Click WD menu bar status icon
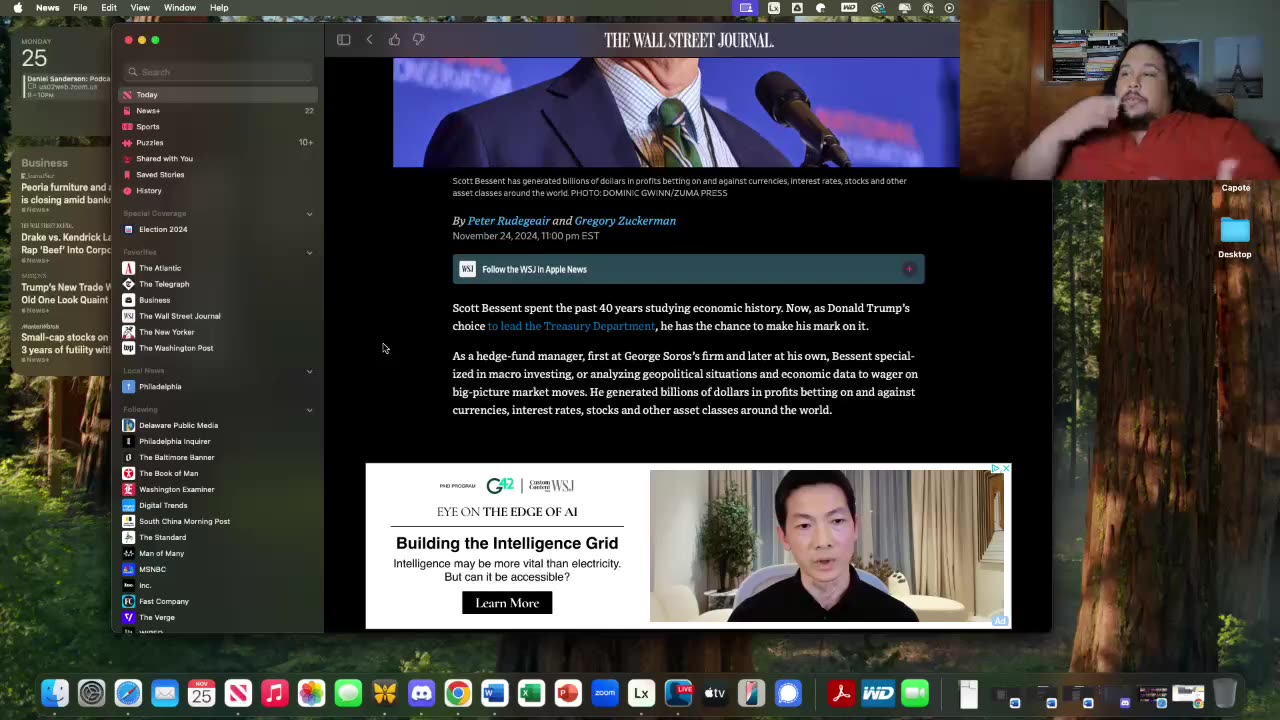 click(849, 8)
